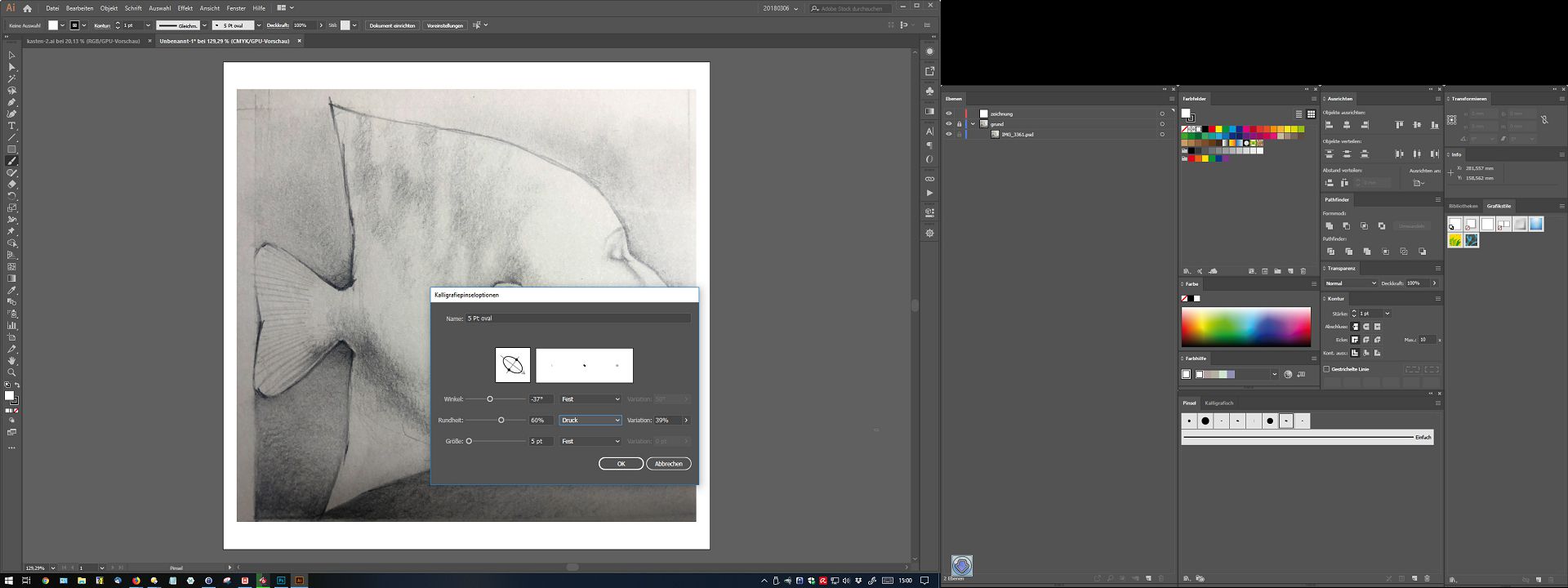This screenshot has width=1568, height=588.
Task: Click target circle of grund layer
Action: click(x=1162, y=124)
